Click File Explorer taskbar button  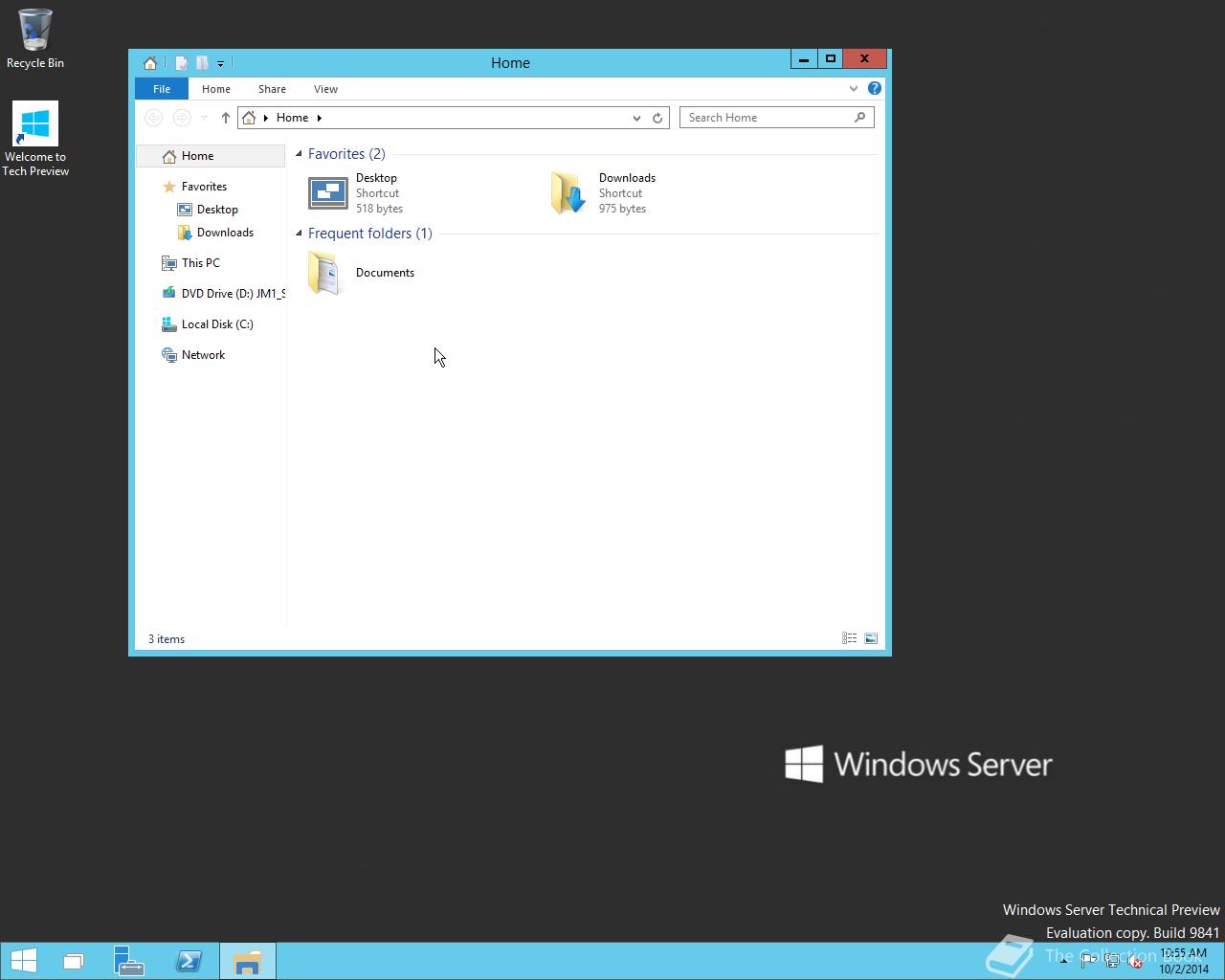click(248, 961)
